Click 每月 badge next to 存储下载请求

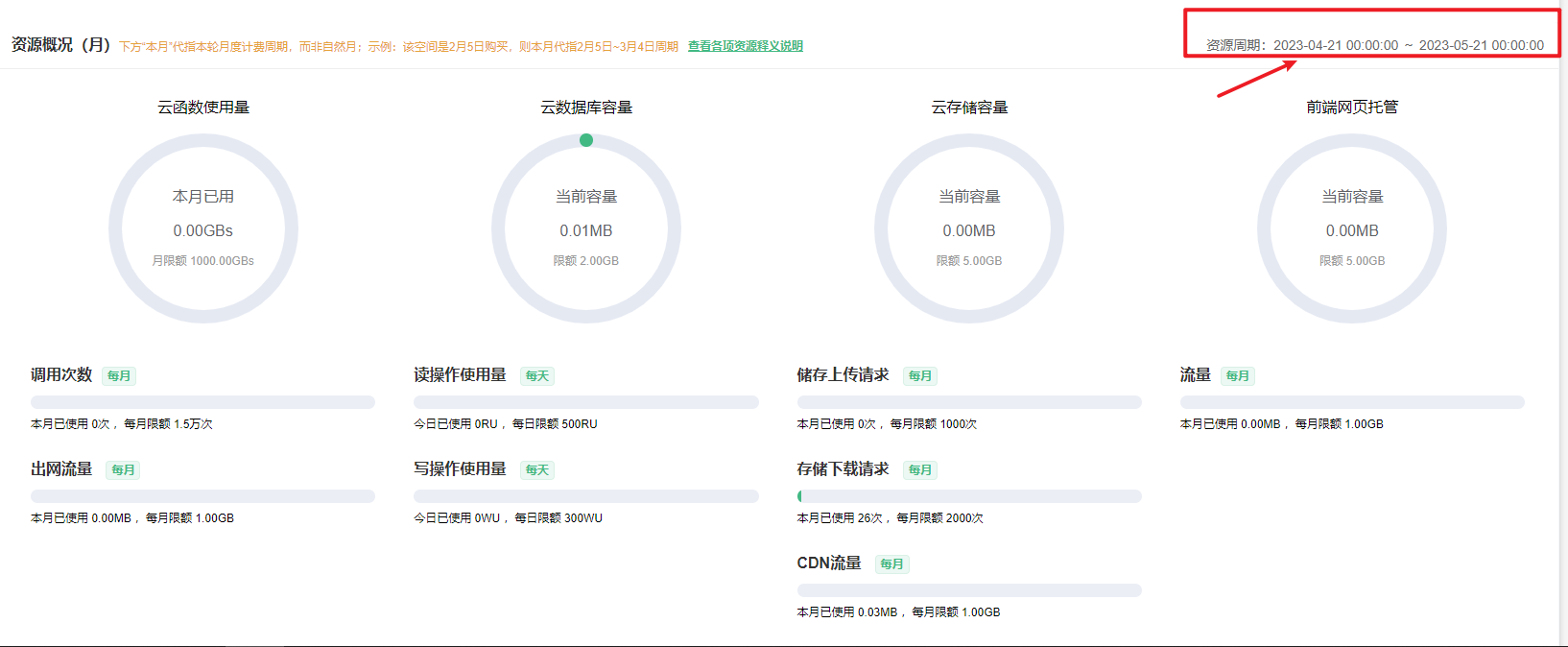pyautogui.click(x=920, y=470)
